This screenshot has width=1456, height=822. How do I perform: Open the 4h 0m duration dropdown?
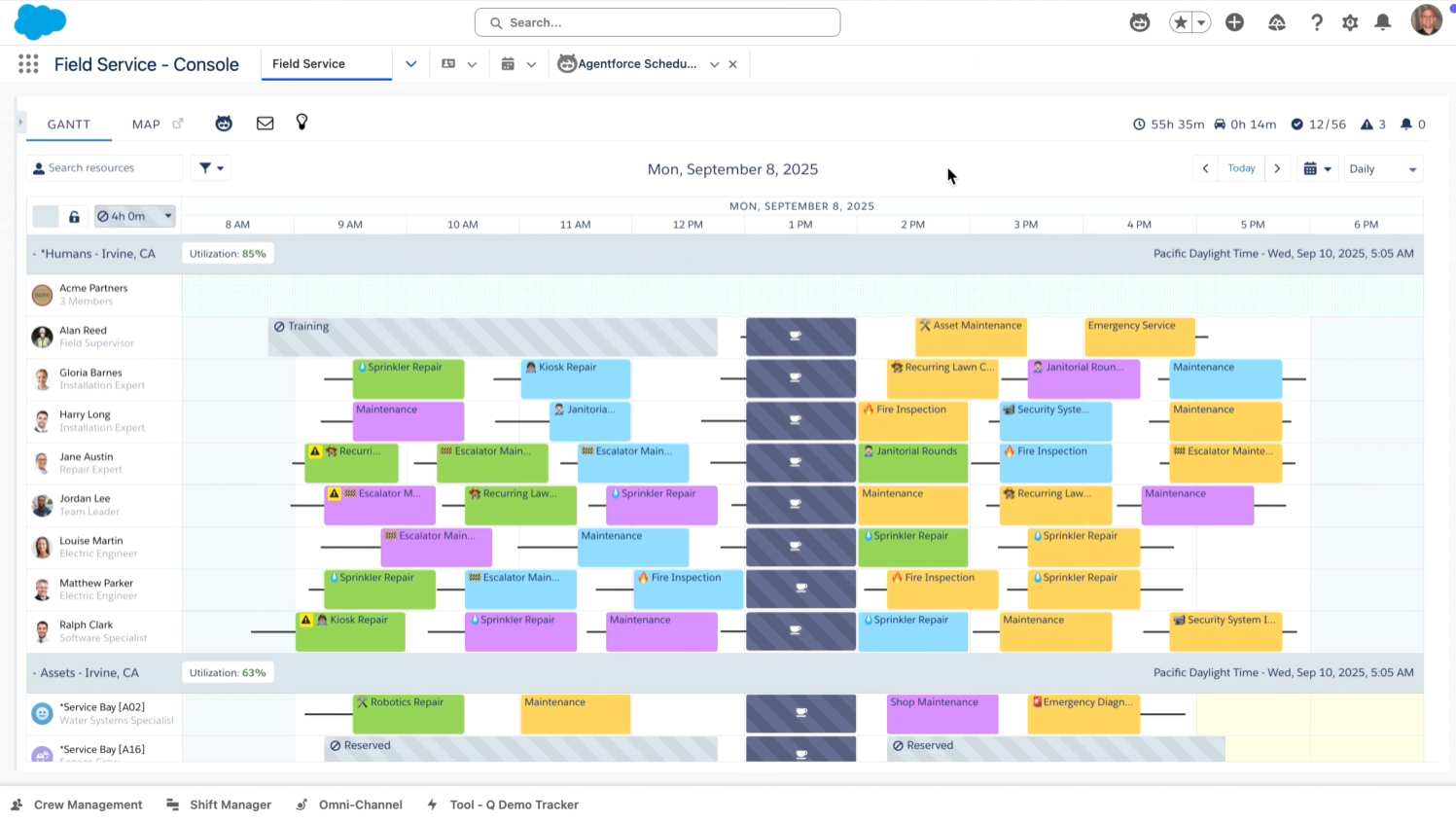tap(135, 216)
